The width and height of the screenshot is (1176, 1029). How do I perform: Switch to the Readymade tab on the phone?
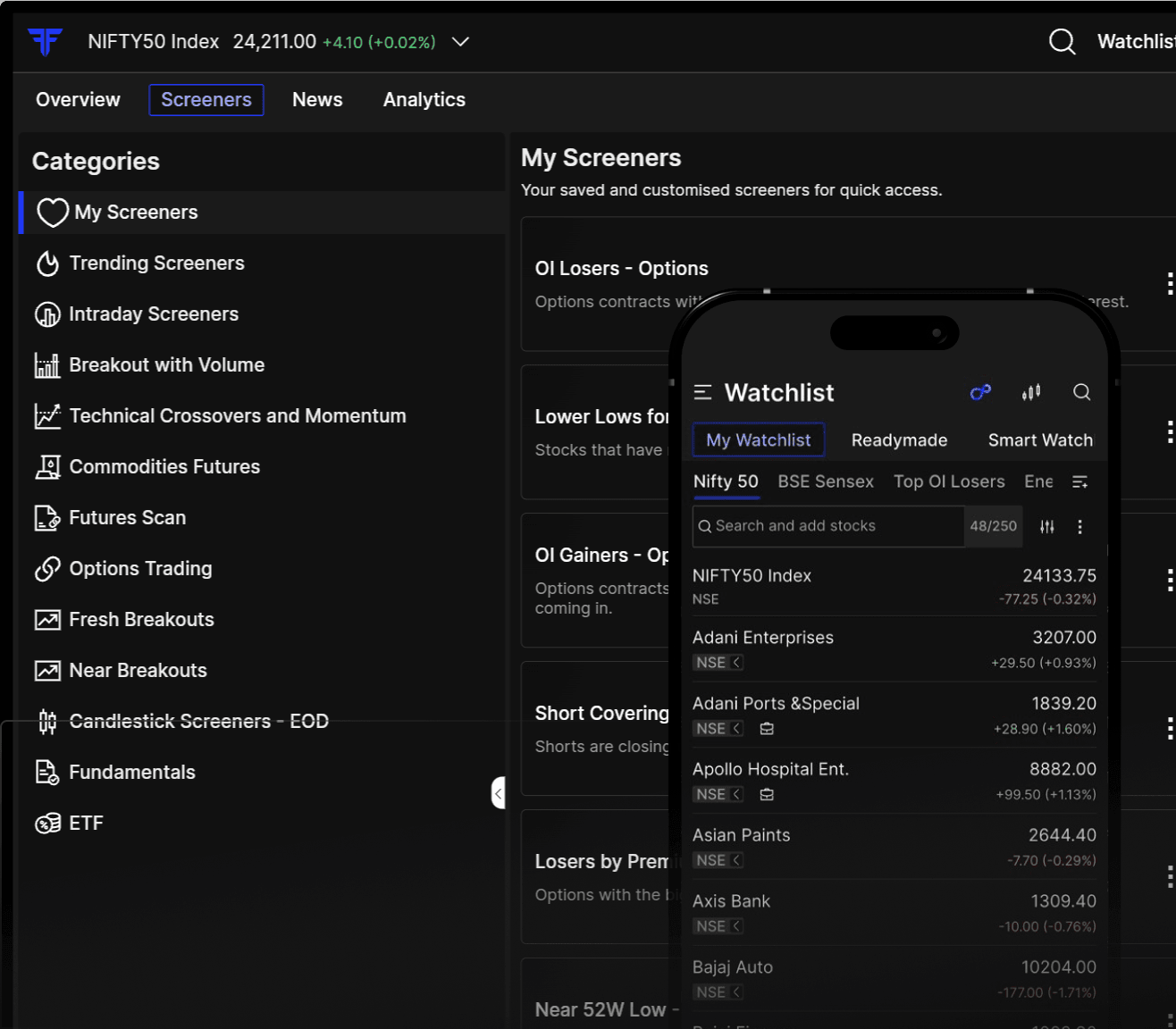point(899,440)
